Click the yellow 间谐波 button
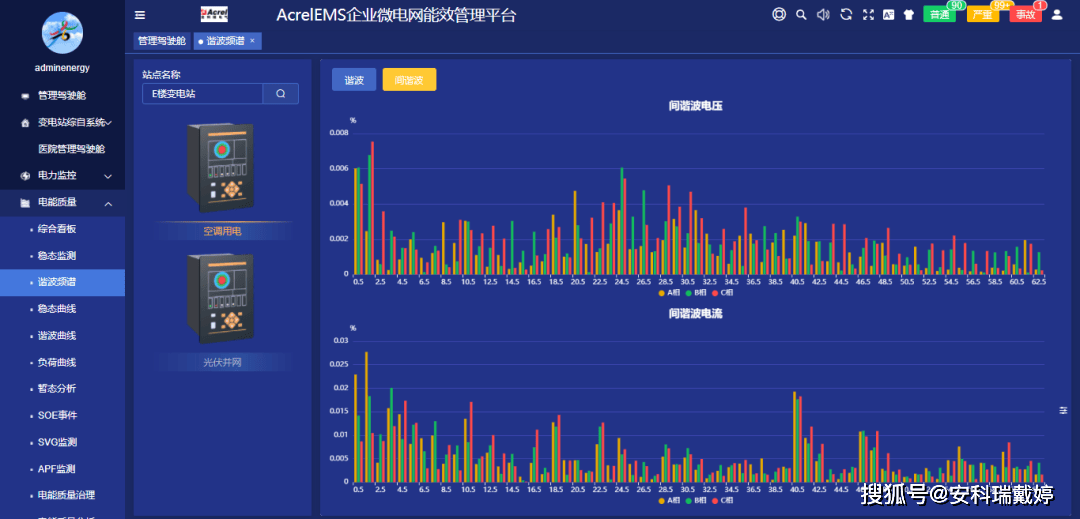This screenshot has height=519, width=1080. coord(409,80)
